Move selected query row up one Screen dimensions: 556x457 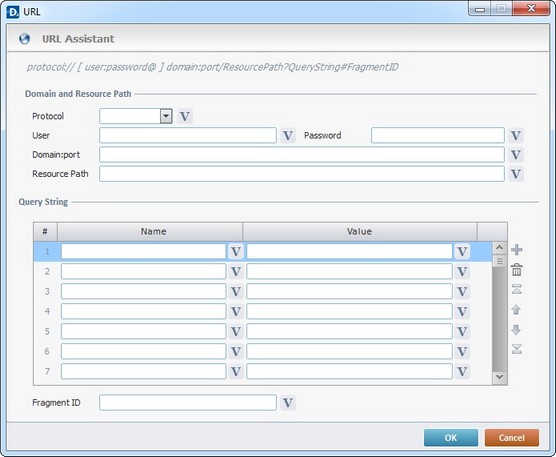(516, 310)
